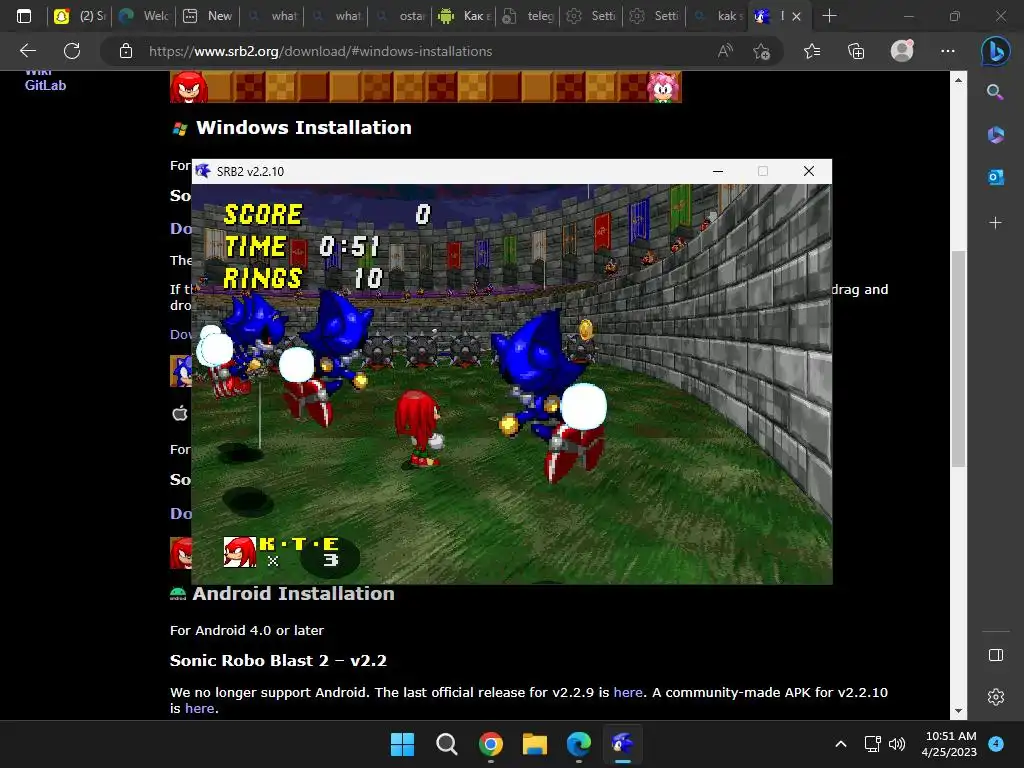View site information lock icon
The height and width of the screenshot is (768, 1024).
click(x=126, y=51)
